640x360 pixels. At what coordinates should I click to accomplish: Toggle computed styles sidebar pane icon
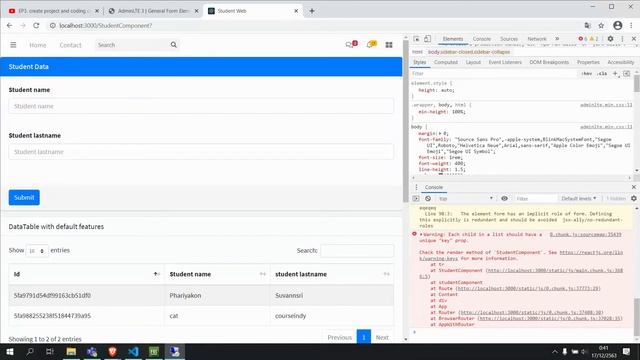click(627, 73)
